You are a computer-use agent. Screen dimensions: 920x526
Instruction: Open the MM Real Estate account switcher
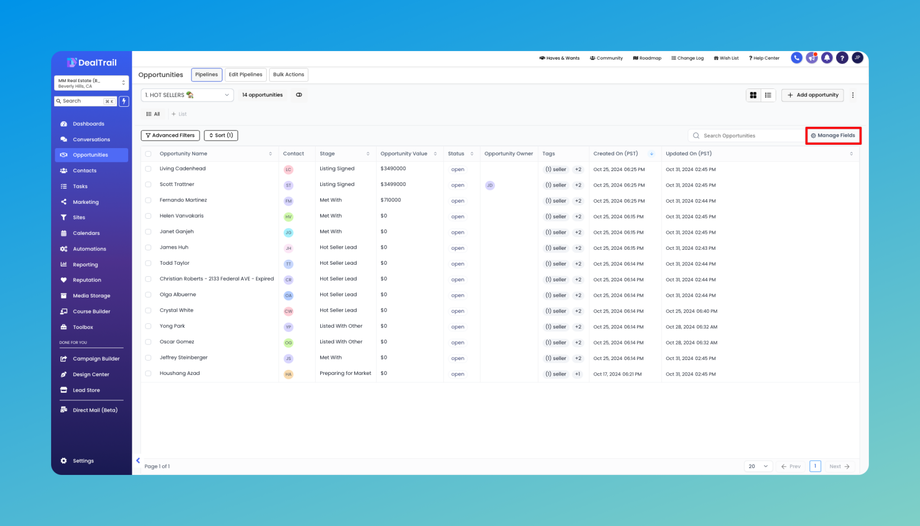[91, 83]
